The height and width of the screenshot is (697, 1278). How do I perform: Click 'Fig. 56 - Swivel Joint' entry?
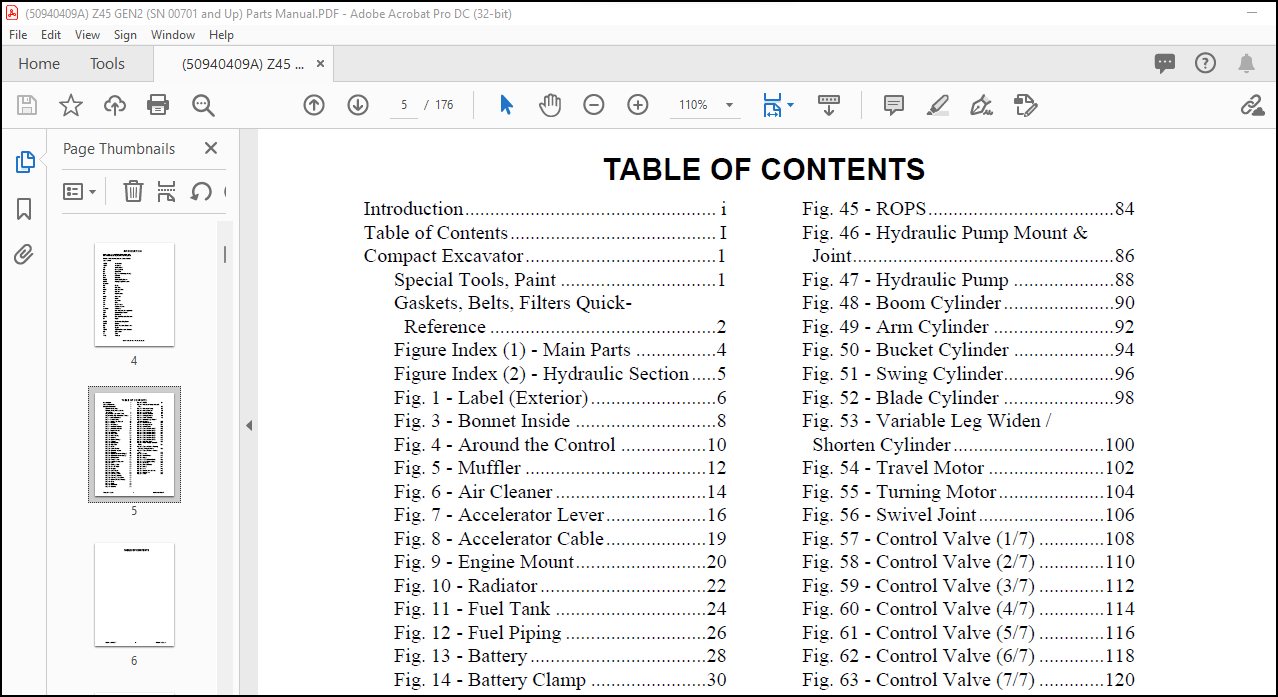click(x=968, y=515)
